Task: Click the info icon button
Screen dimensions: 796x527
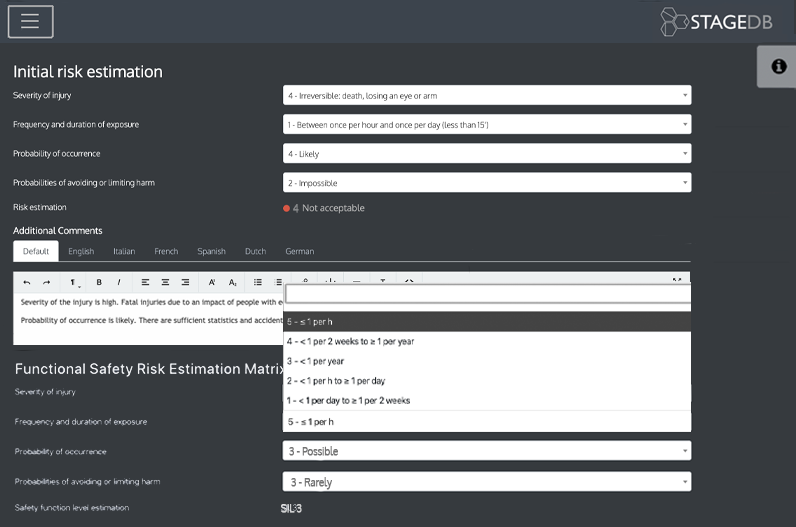Action: coord(778,66)
